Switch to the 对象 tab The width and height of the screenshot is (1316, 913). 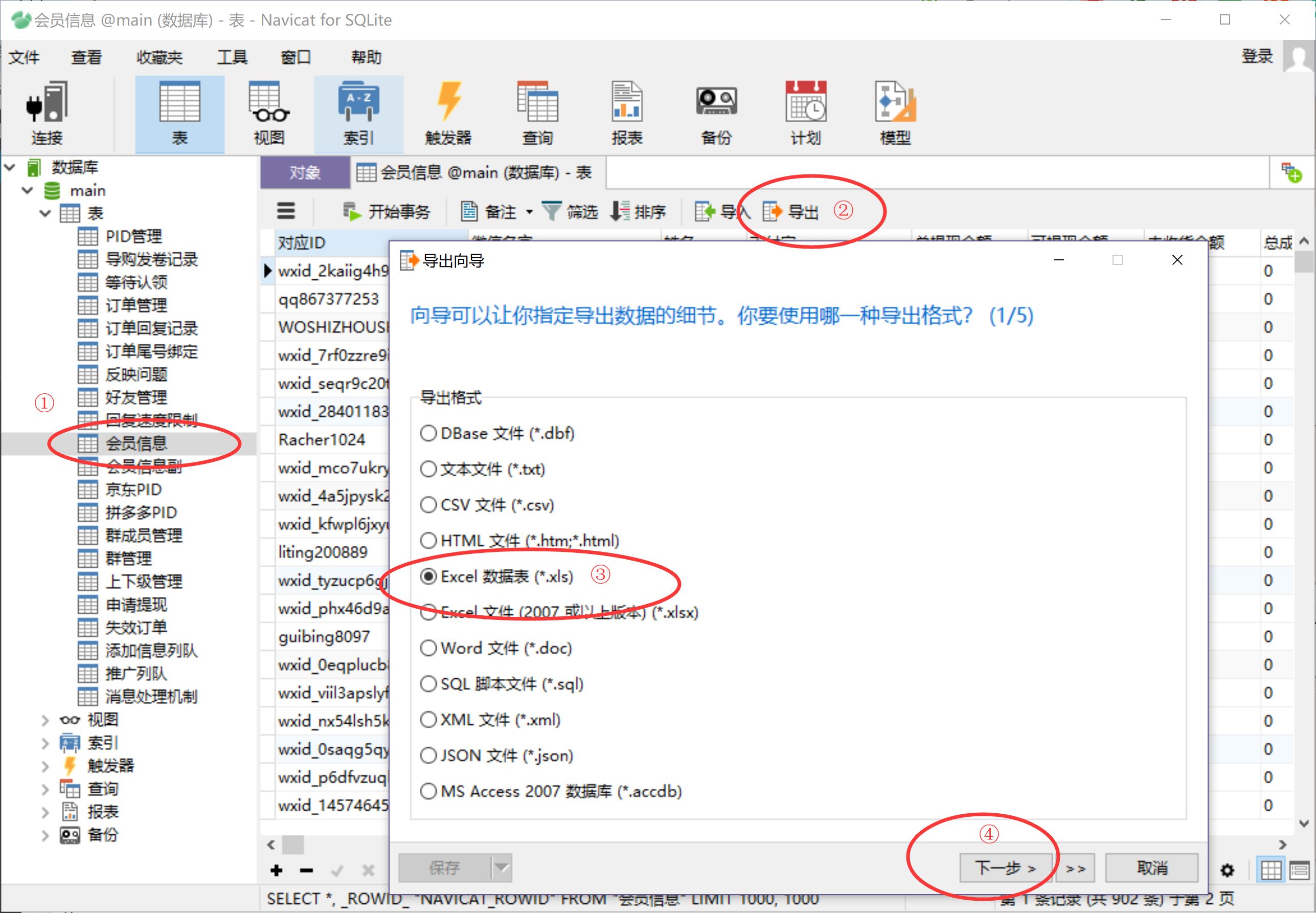point(305,172)
